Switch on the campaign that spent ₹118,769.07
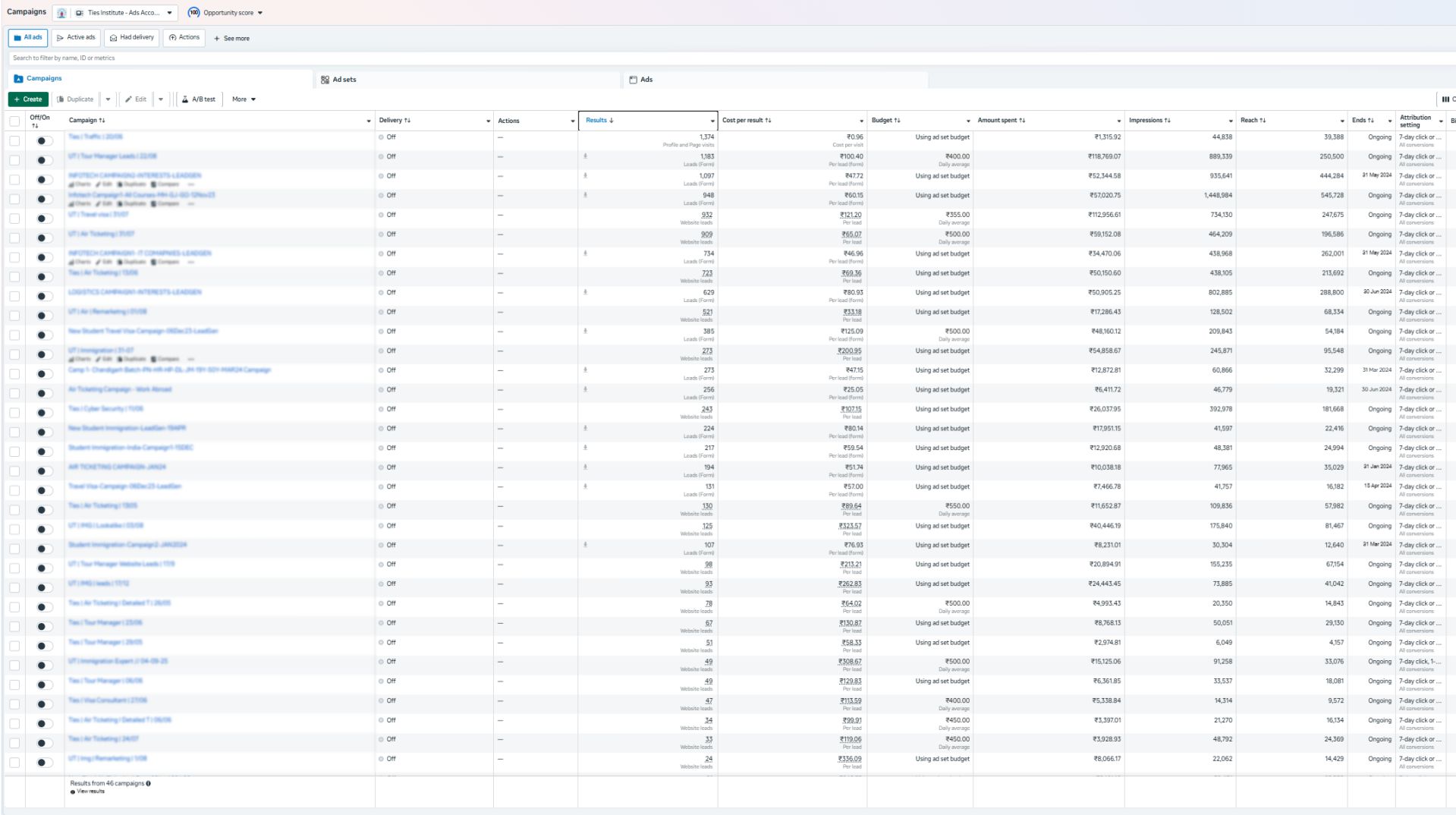1456x815 pixels. tap(44, 160)
